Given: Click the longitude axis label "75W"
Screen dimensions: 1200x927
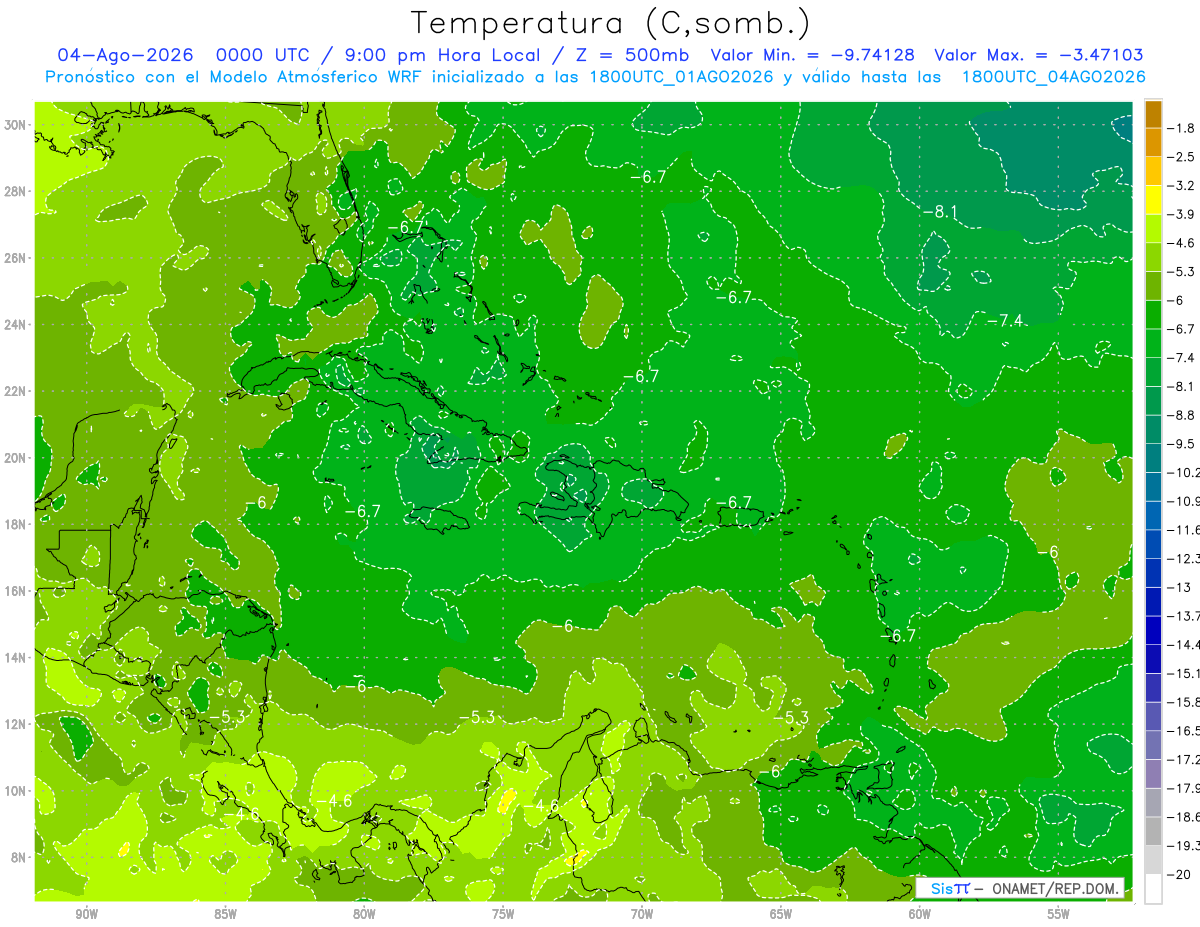Looking at the screenshot, I should tap(503, 914).
